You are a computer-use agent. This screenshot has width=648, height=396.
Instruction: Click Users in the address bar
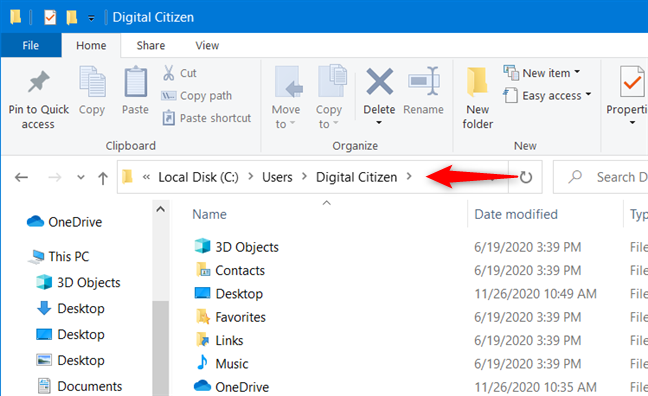point(277,177)
